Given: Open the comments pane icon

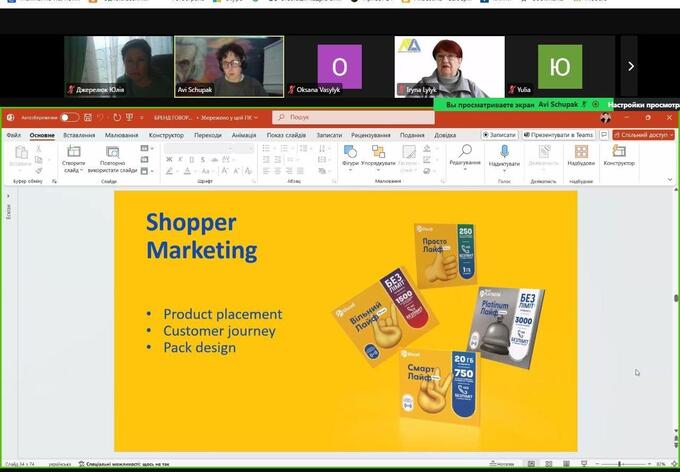Looking at the screenshot, I should (603, 135).
